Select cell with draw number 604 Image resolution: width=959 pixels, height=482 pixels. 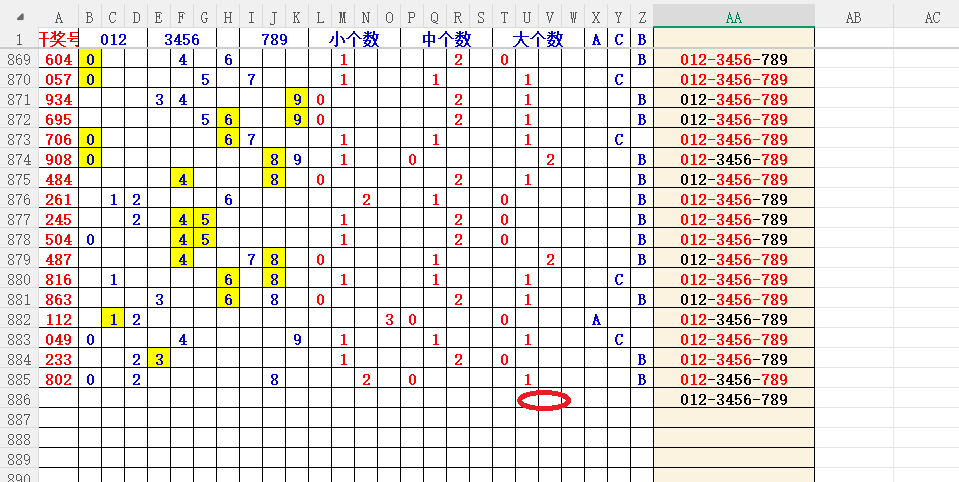point(59,59)
